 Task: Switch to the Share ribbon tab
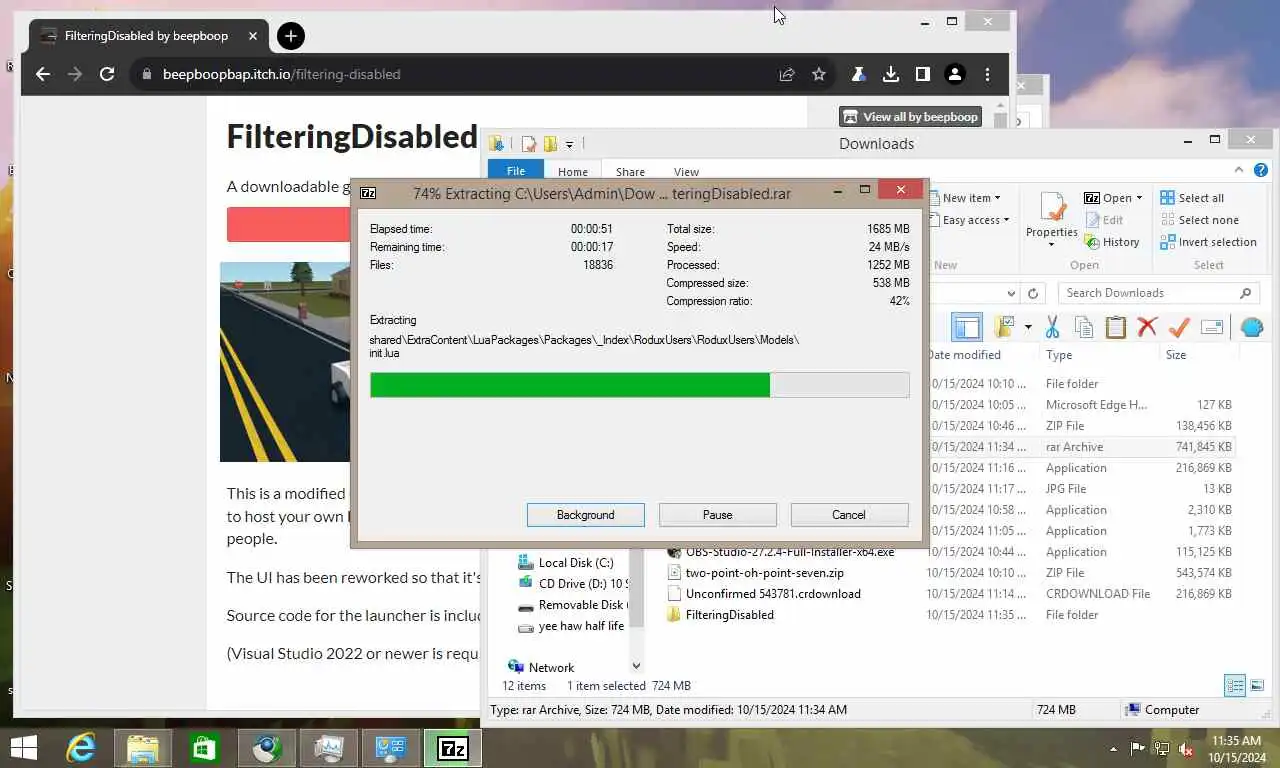point(630,171)
